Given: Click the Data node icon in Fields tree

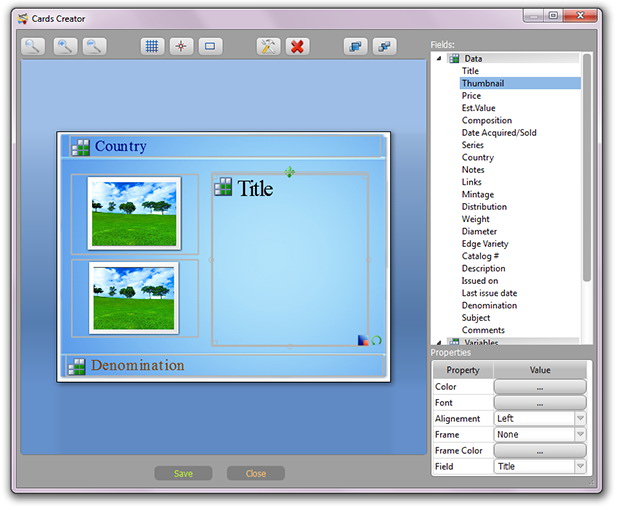Looking at the screenshot, I should 454,59.
